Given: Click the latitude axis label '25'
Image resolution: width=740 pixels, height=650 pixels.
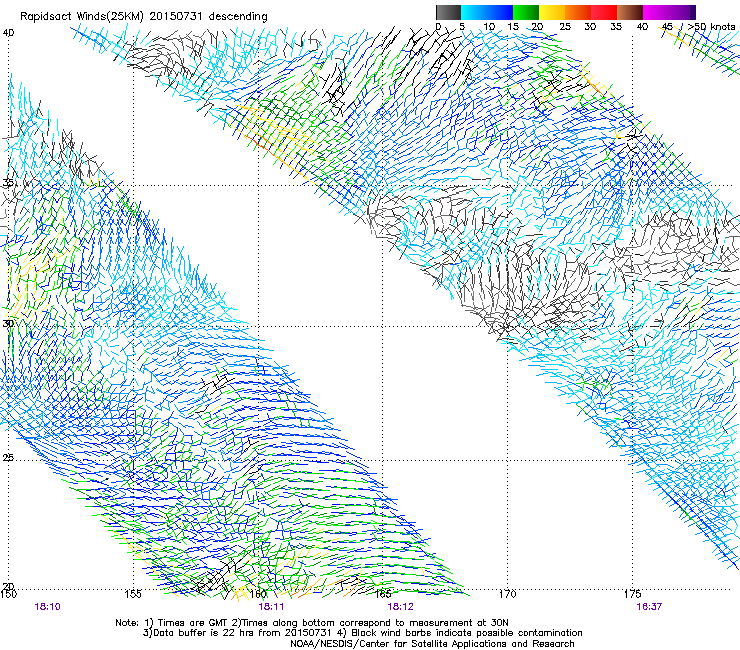Looking at the screenshot, I should point(8,457).
